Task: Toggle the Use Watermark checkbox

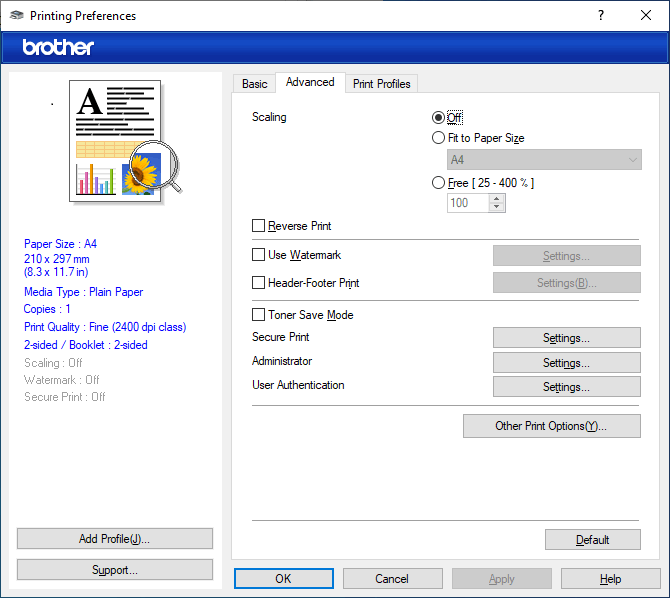Action: click(x=259, y=255)
